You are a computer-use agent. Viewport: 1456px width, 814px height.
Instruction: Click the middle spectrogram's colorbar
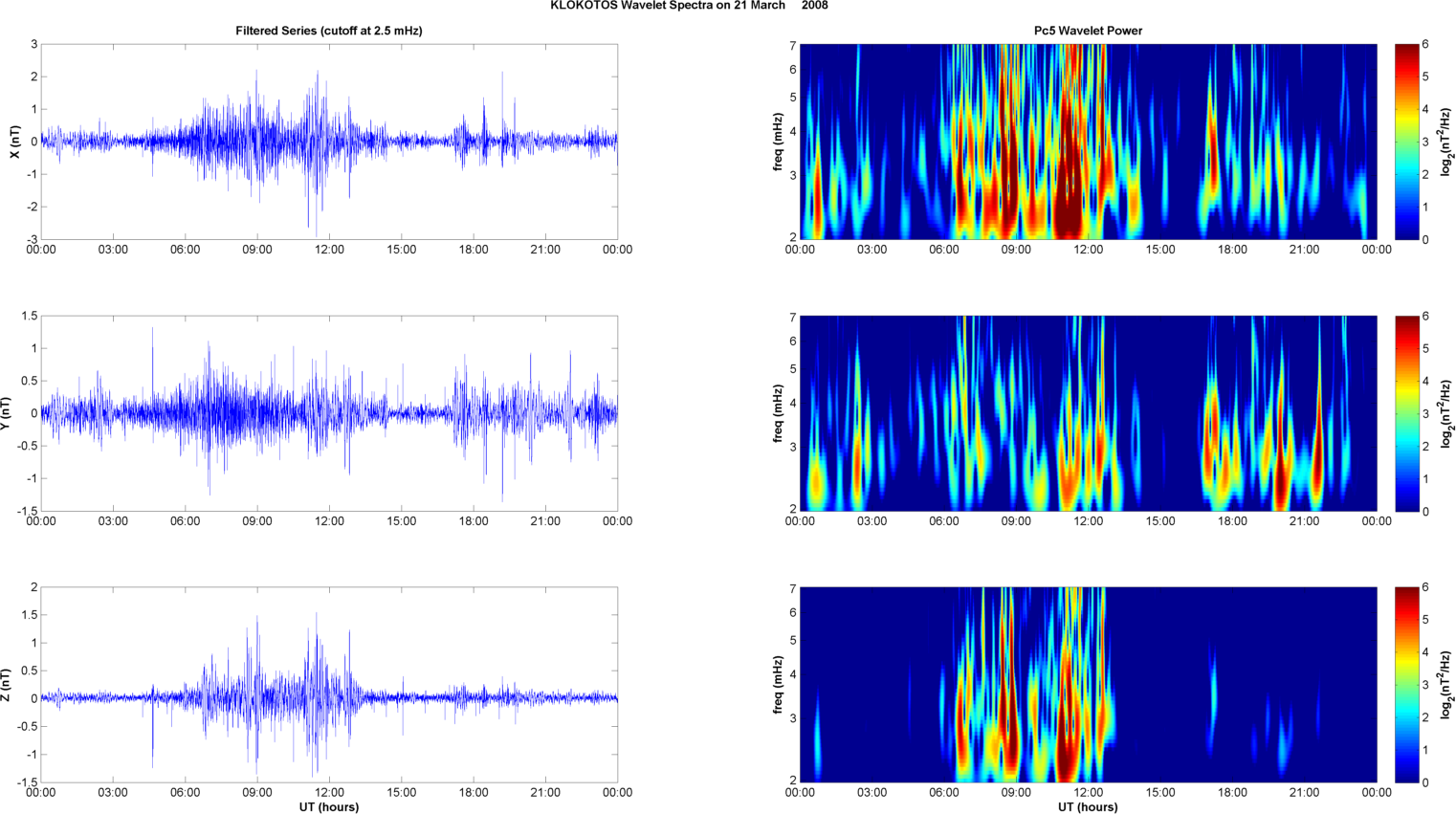click(x=1406, y=413)
